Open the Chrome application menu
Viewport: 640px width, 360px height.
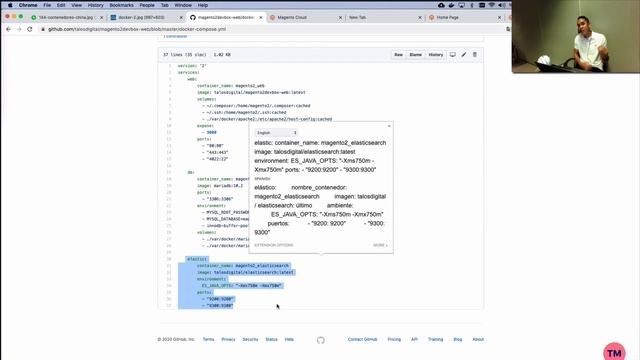[x=28, y=5]
